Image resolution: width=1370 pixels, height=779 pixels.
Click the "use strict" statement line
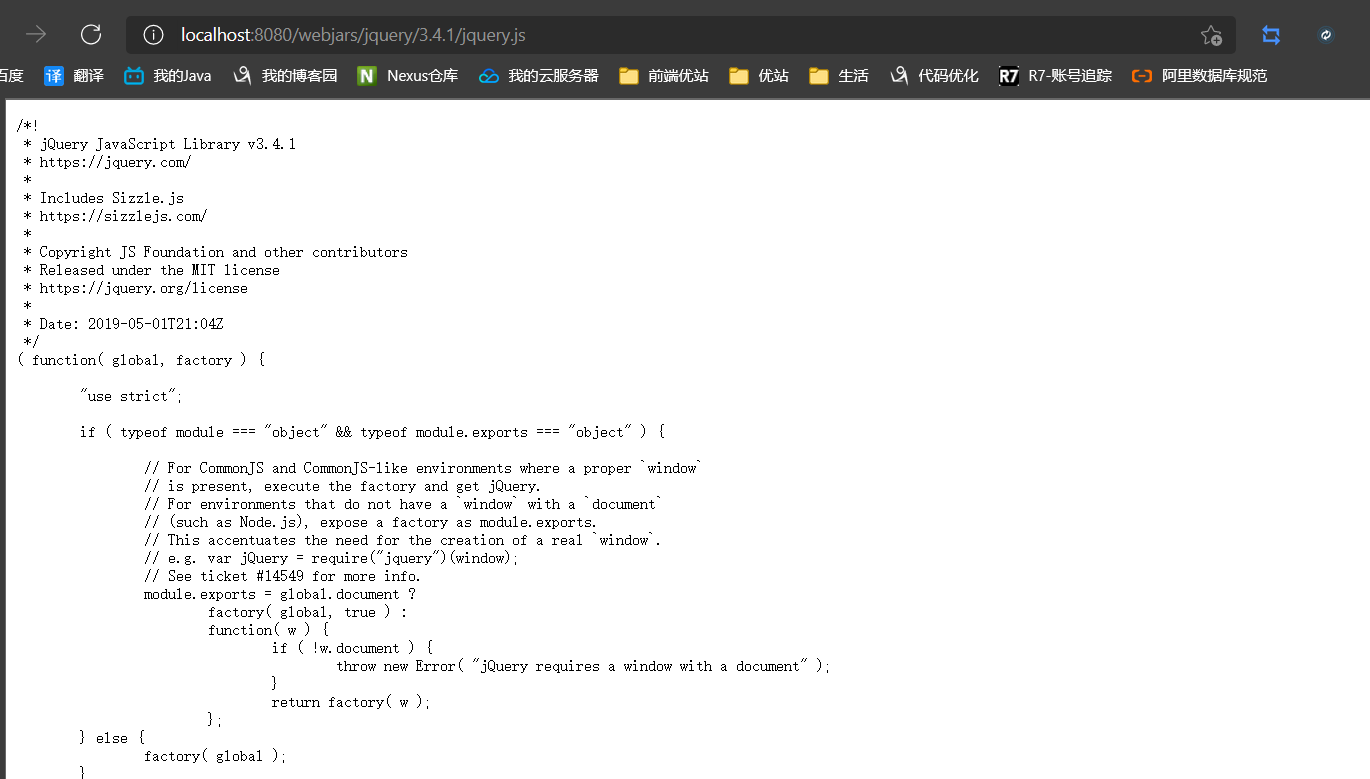132,396
